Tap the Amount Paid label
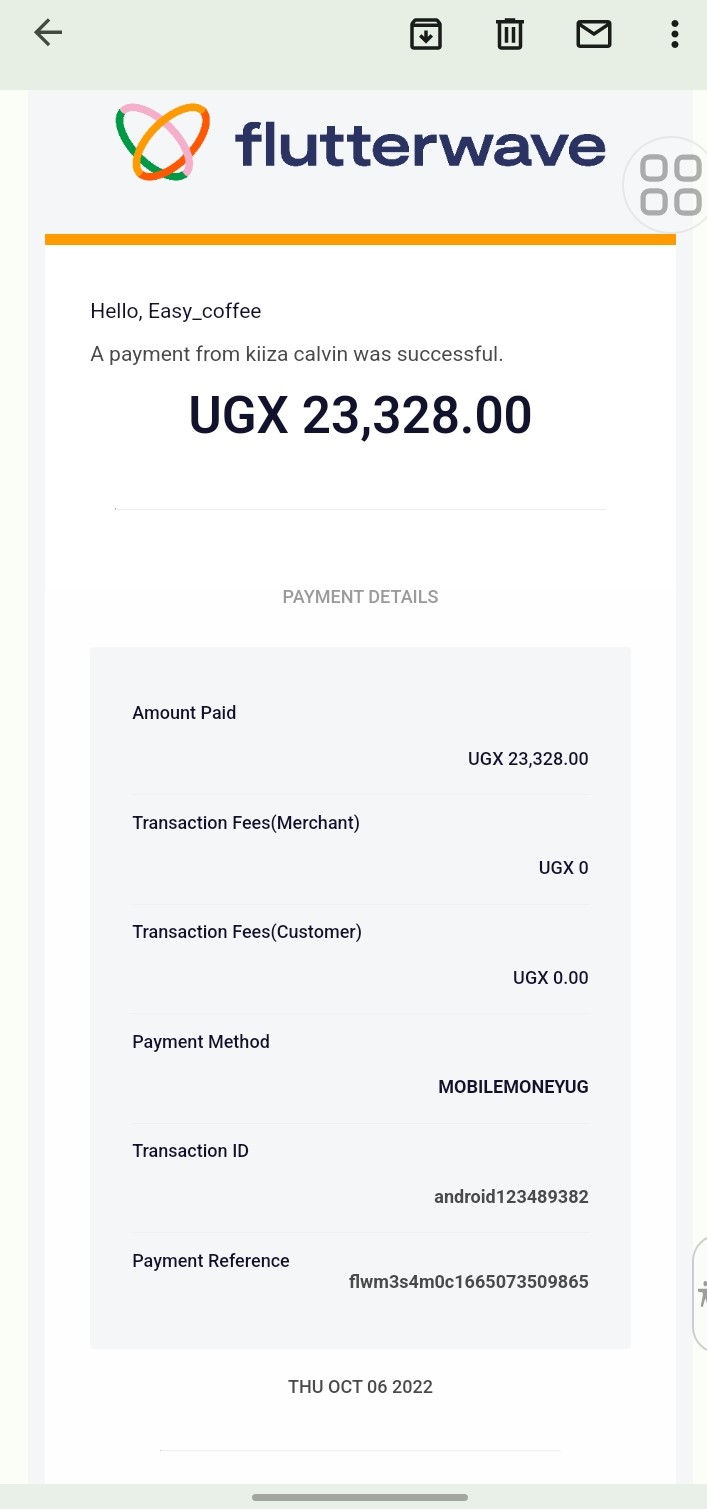Image resolution: width=707 pixels, height=1509 pixels. click(x=184, y=713)
